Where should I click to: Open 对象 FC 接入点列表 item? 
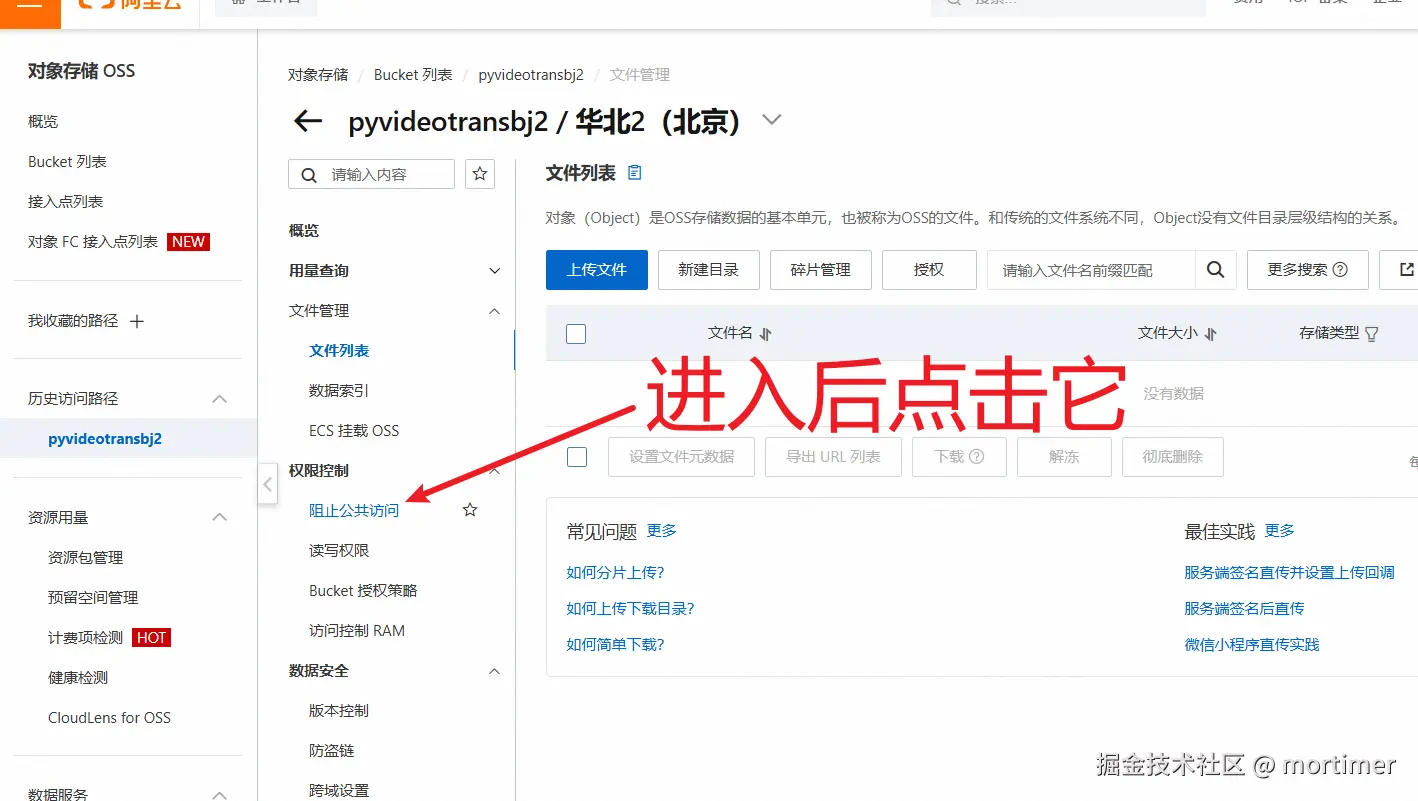pyautogui.click(x=93, y=241)
